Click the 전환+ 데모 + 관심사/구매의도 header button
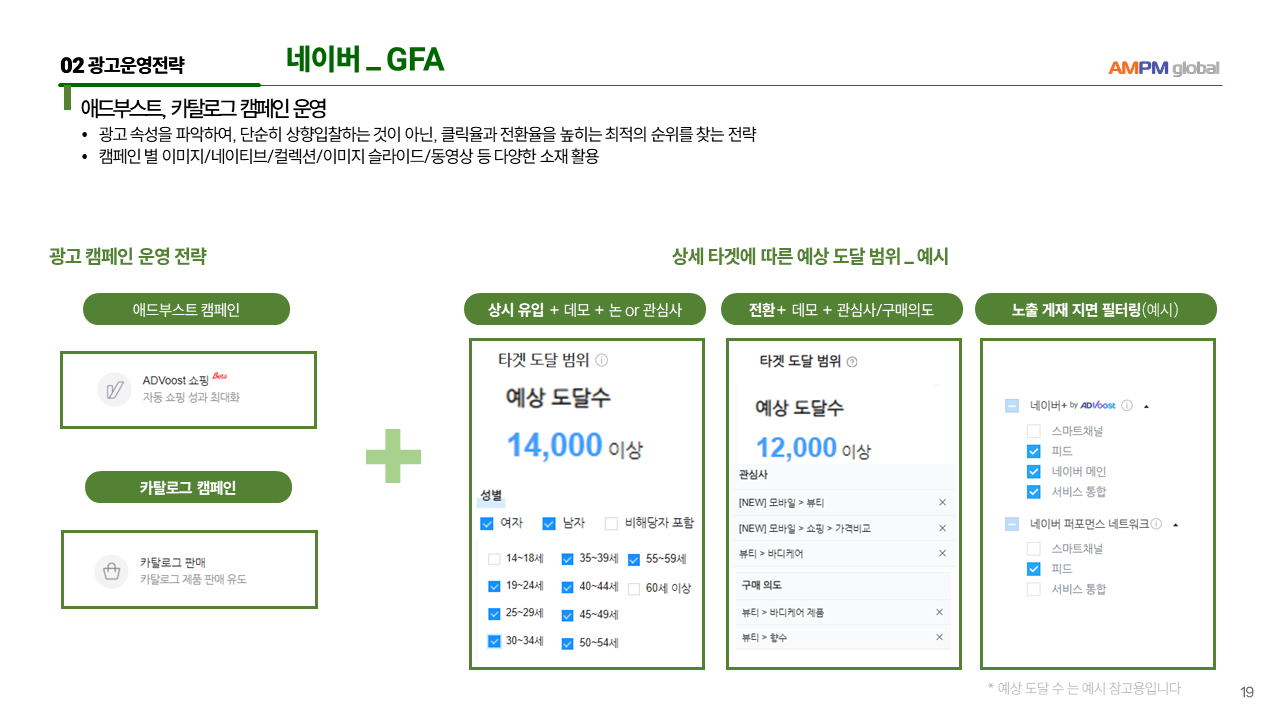1280x720 pixels. [x=841, y=309]
